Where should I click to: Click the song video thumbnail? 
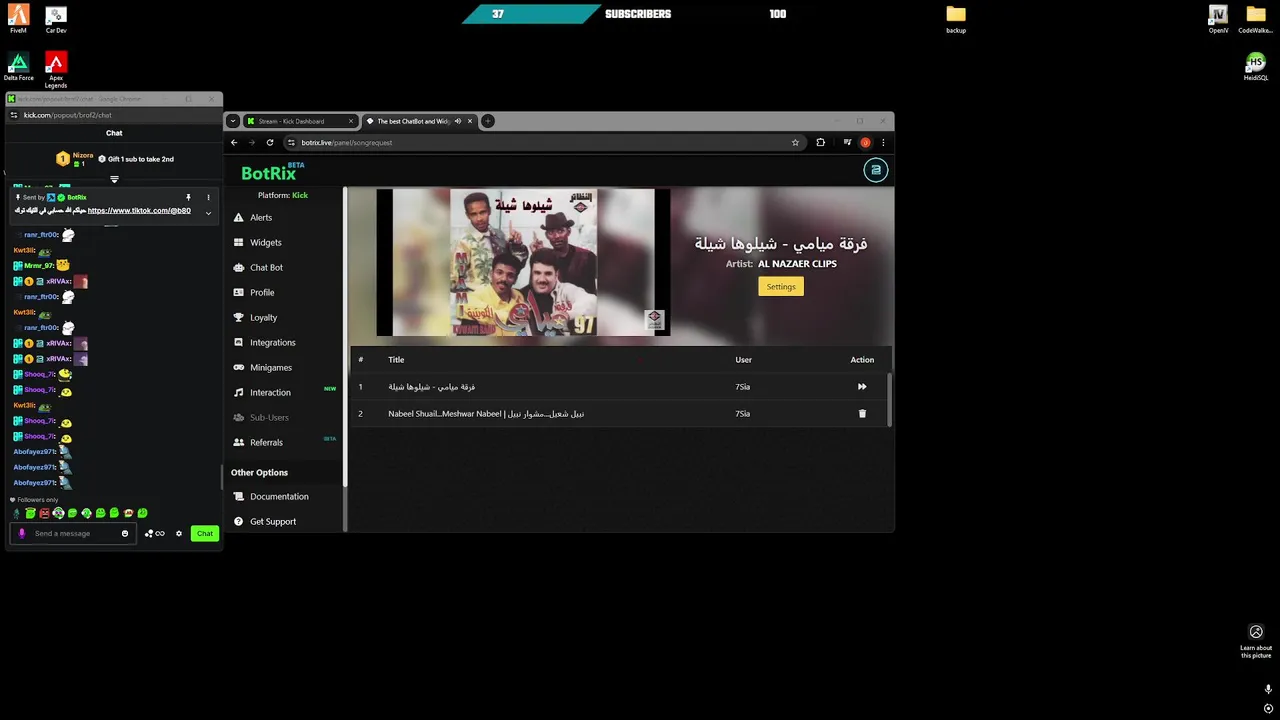coord(523,263)
